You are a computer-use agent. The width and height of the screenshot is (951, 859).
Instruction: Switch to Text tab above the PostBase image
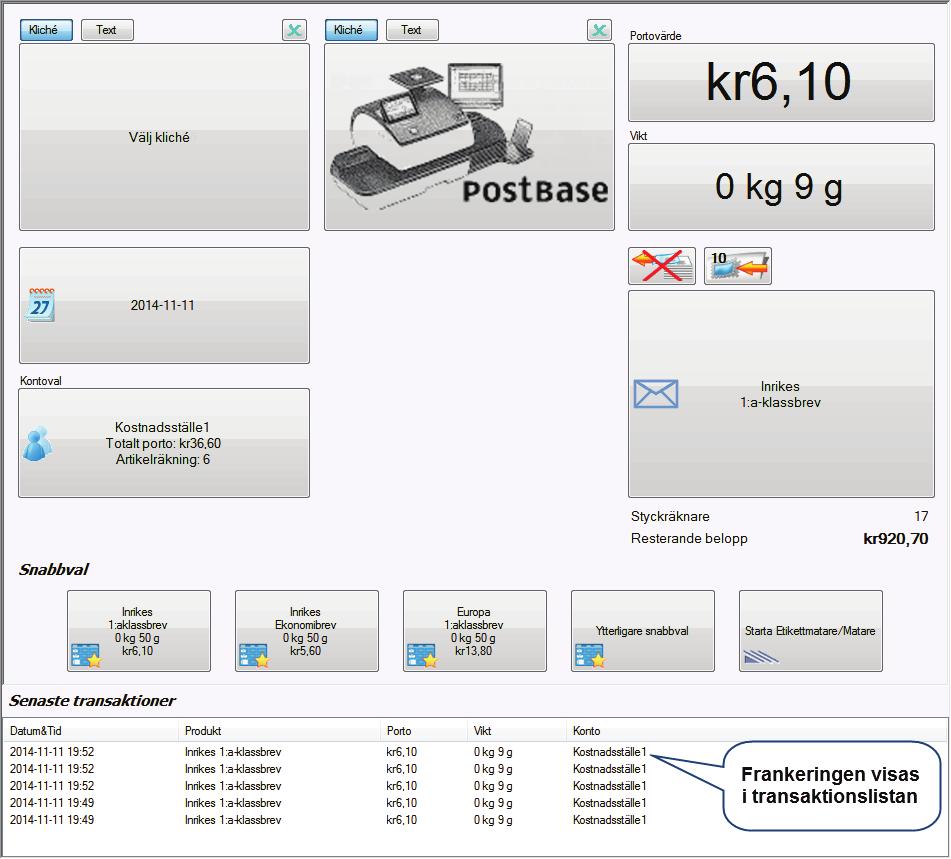coord(412,30)
